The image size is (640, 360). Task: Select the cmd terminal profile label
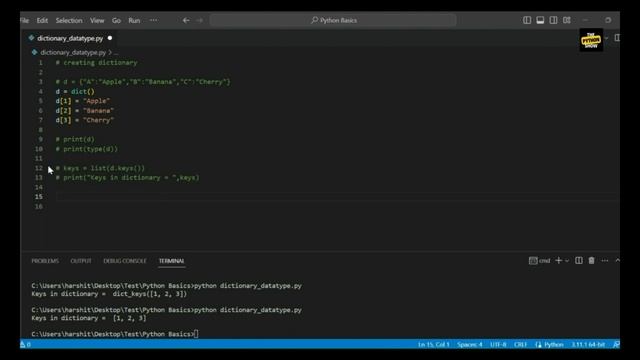[x=540, y=260]
